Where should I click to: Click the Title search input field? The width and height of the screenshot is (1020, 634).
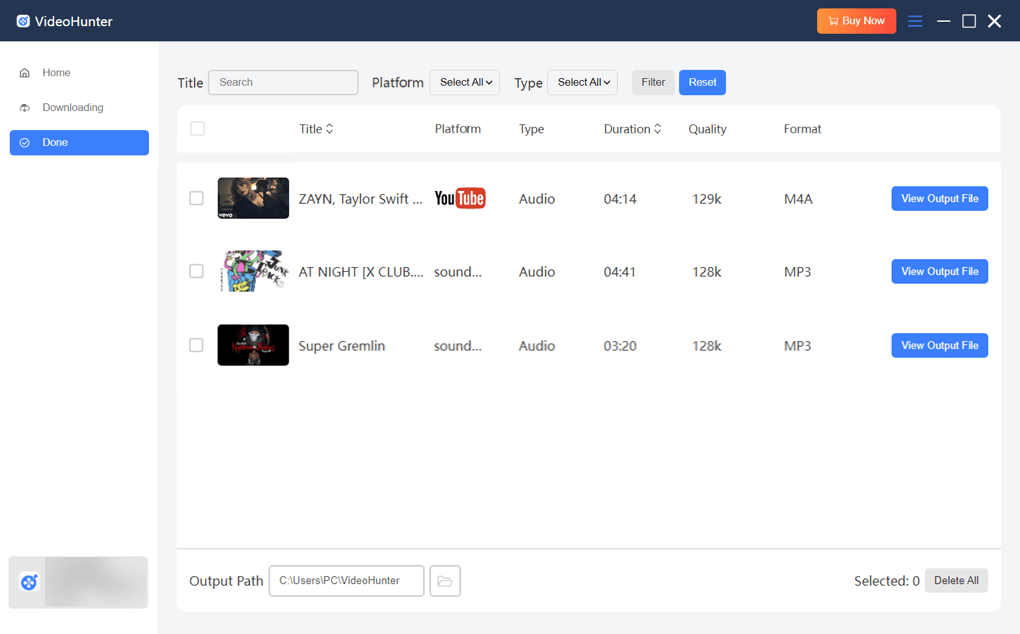283,83
